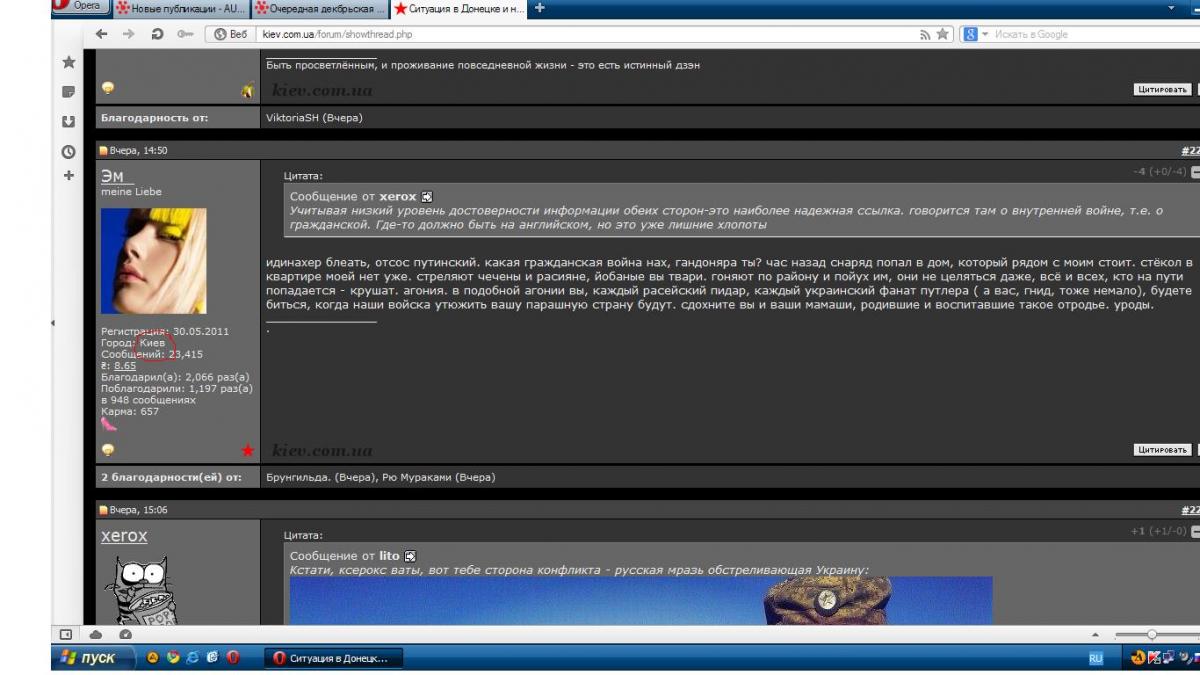Open the password manager key icon

184,34
